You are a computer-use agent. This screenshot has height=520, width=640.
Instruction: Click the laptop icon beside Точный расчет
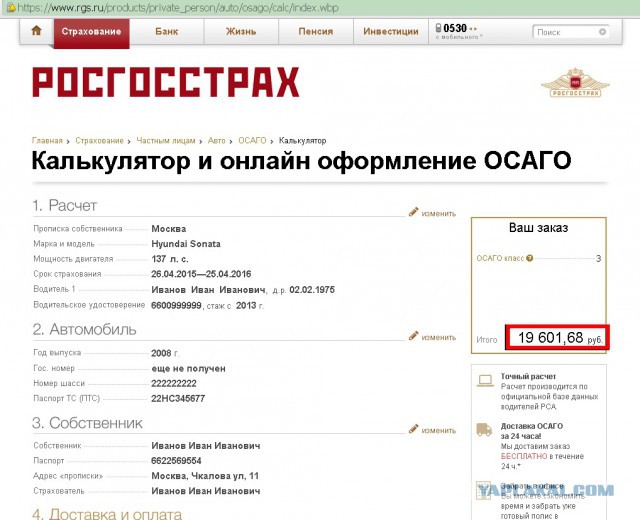click(x=485, y=381)
